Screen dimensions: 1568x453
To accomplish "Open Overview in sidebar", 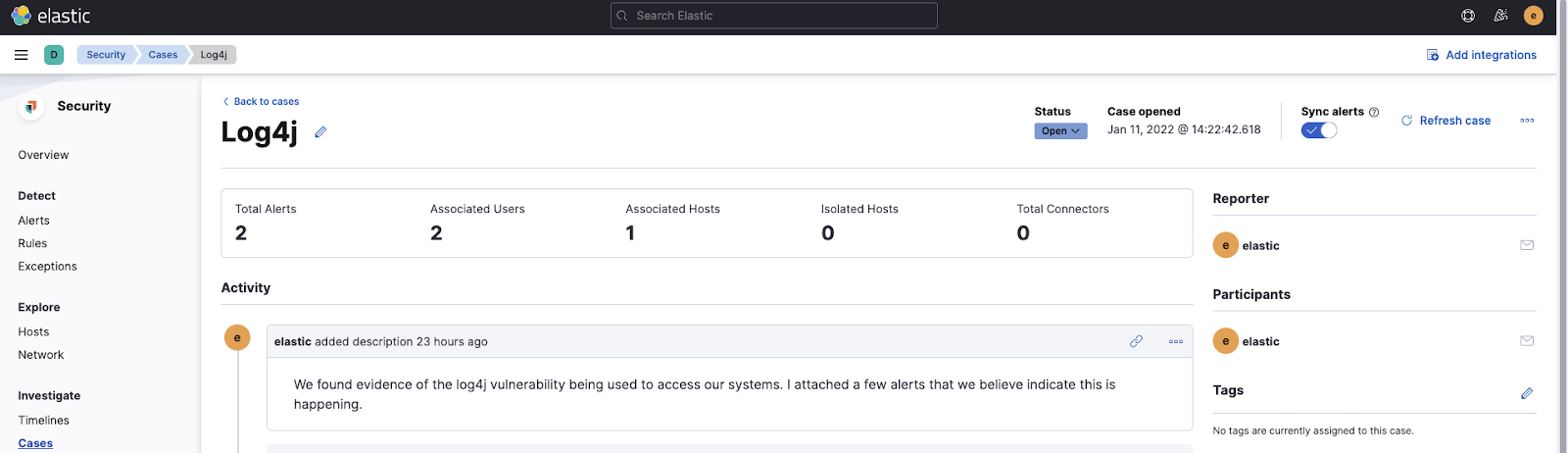I will point(43,155).
